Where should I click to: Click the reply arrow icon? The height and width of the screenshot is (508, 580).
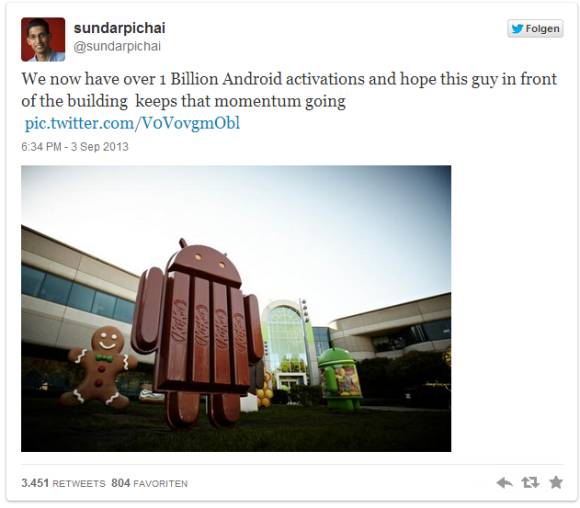504,482
